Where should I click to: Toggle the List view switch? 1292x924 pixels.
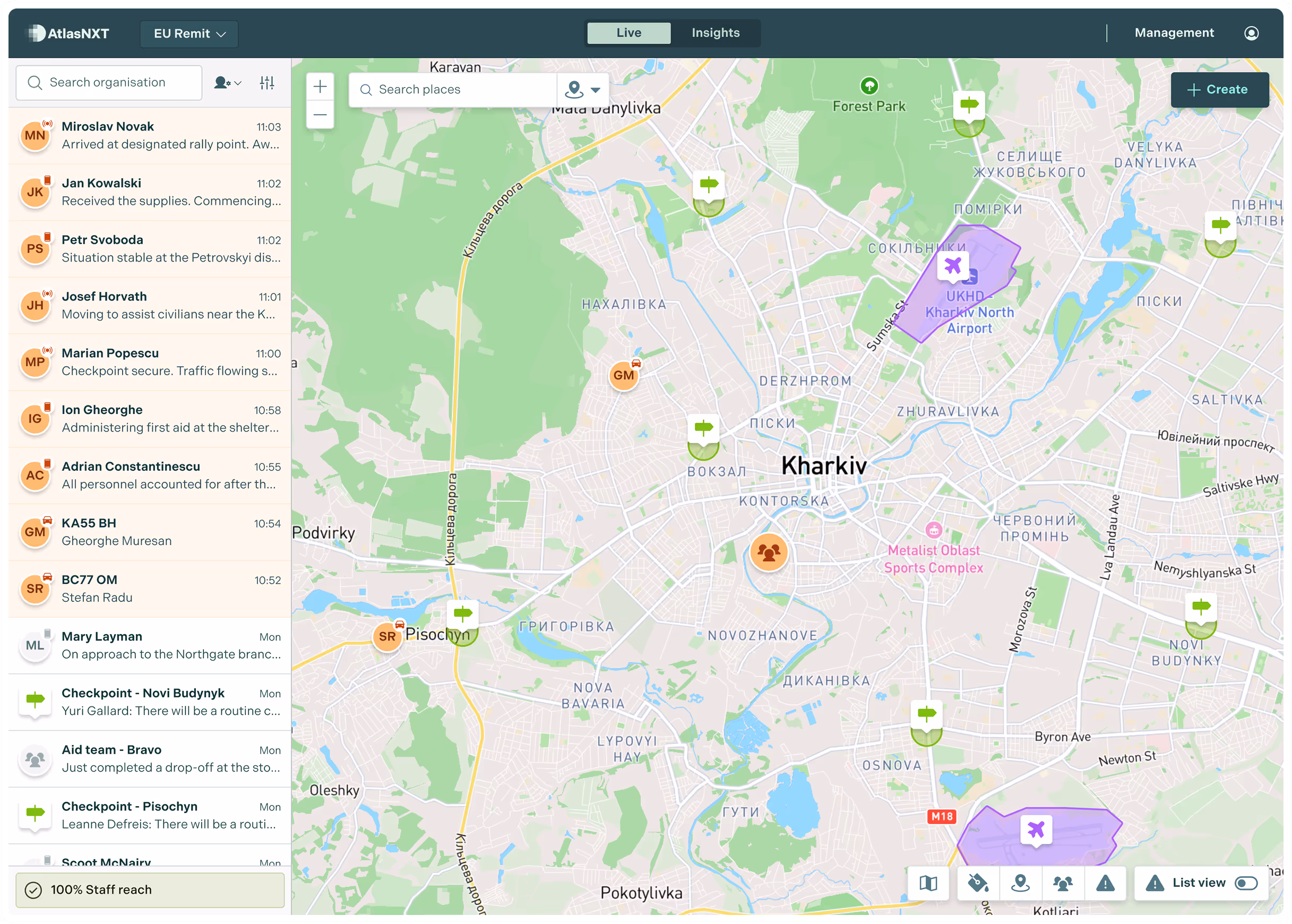coord(1246,883)
